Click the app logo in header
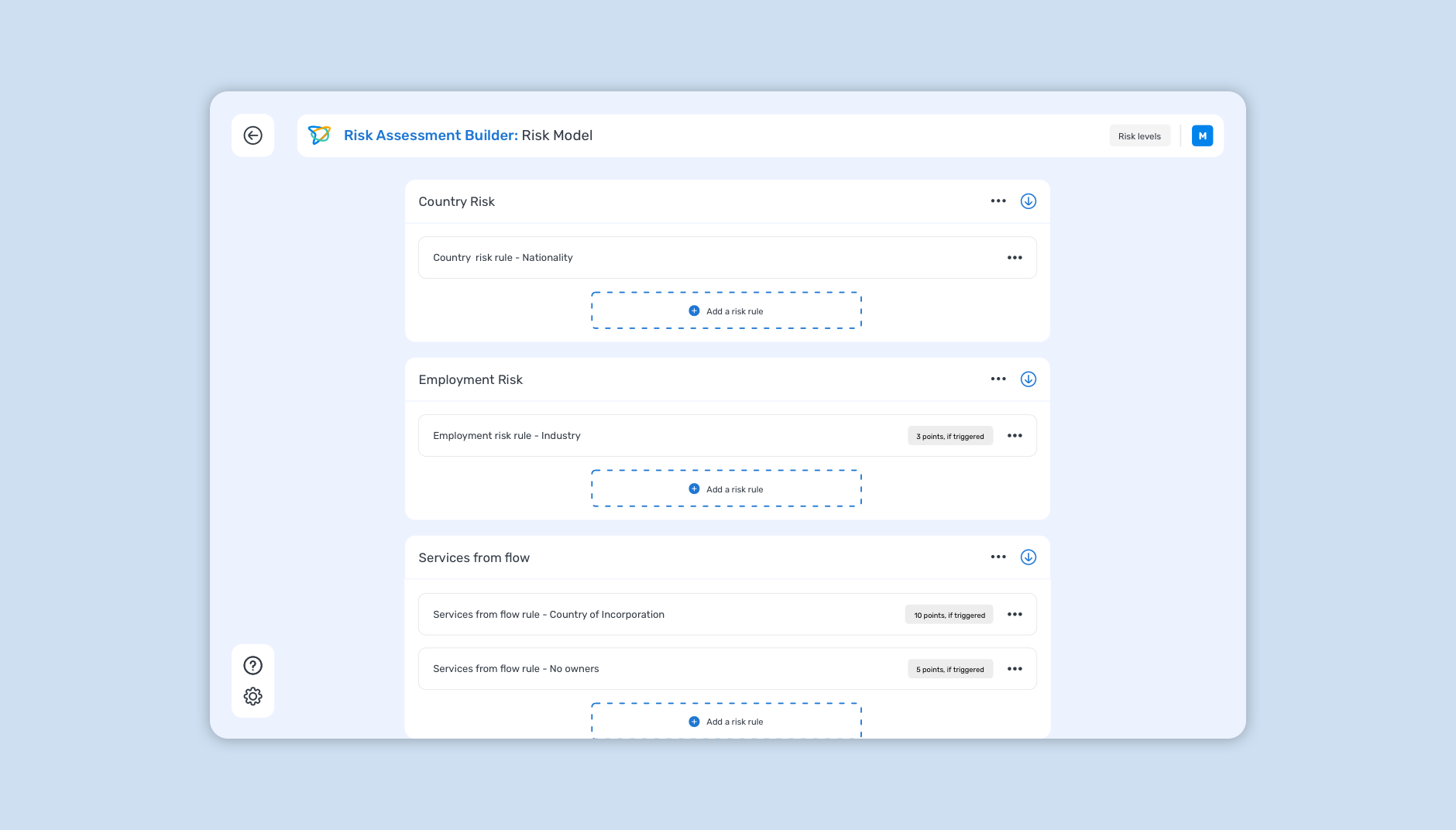Image resolution: width=1456 pixels, height=830 pixels. pos(319,135)
